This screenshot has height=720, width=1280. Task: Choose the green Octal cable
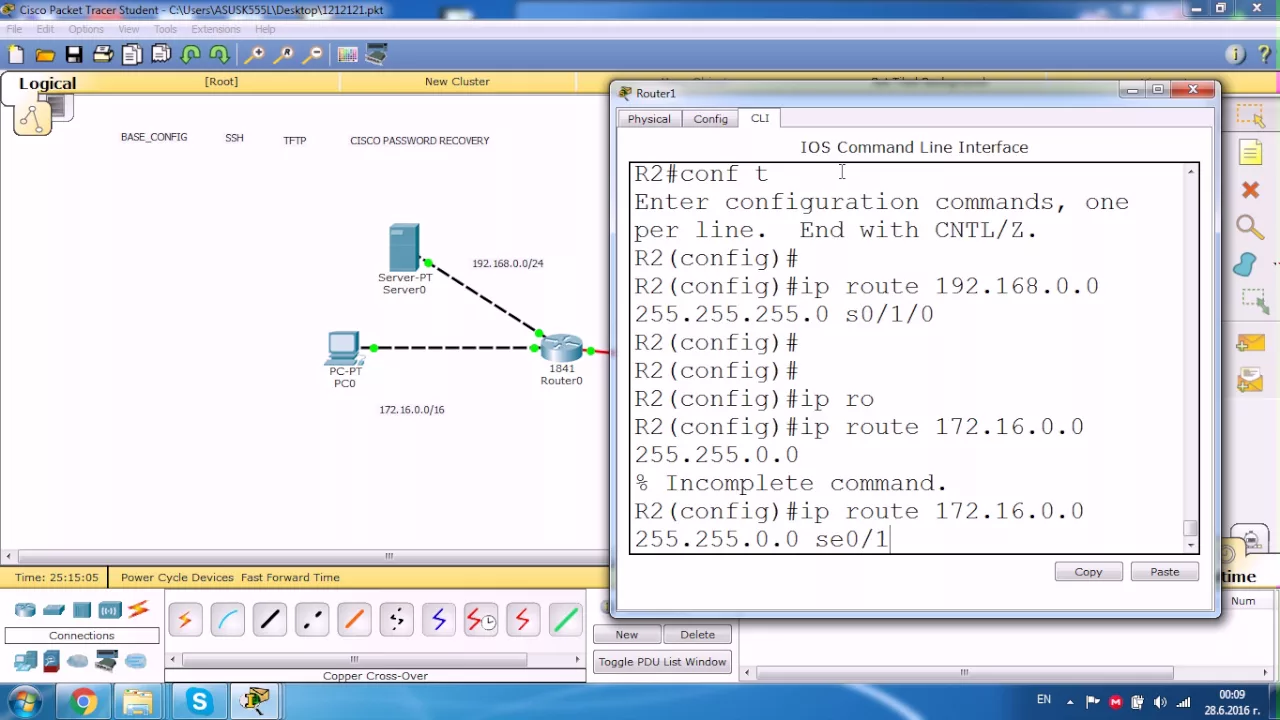coord(565,621)
